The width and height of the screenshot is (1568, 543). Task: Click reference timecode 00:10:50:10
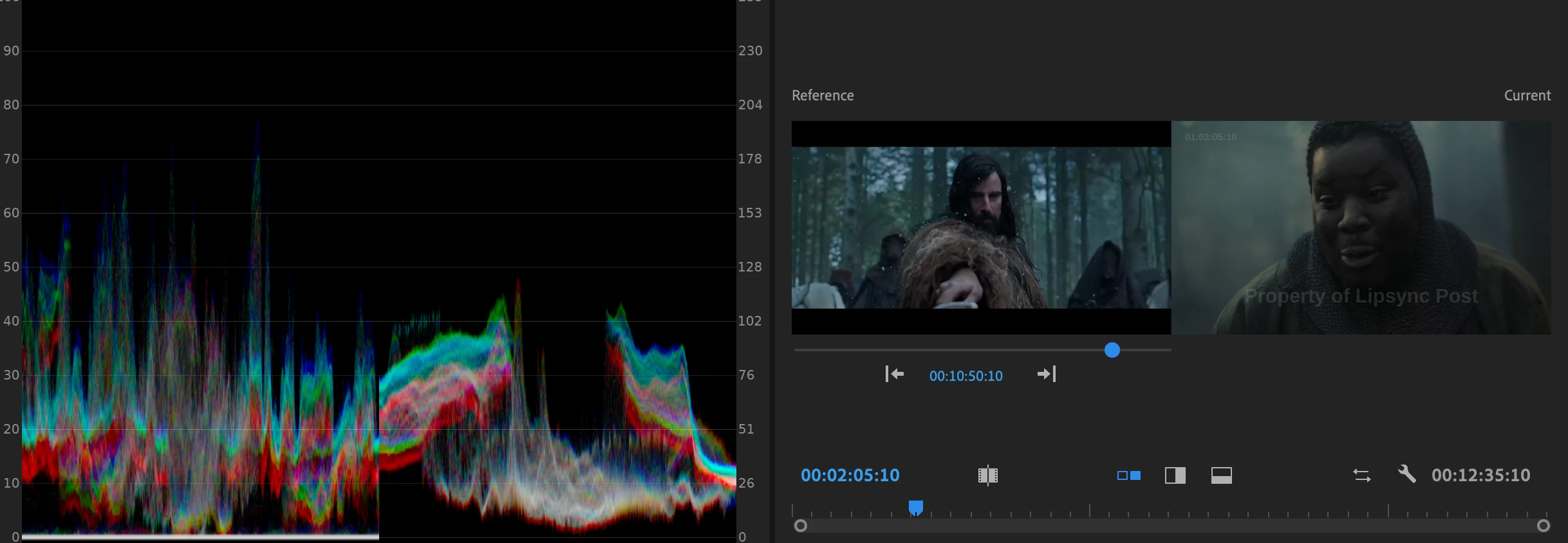pyautogui.click(x=966, y=376)
